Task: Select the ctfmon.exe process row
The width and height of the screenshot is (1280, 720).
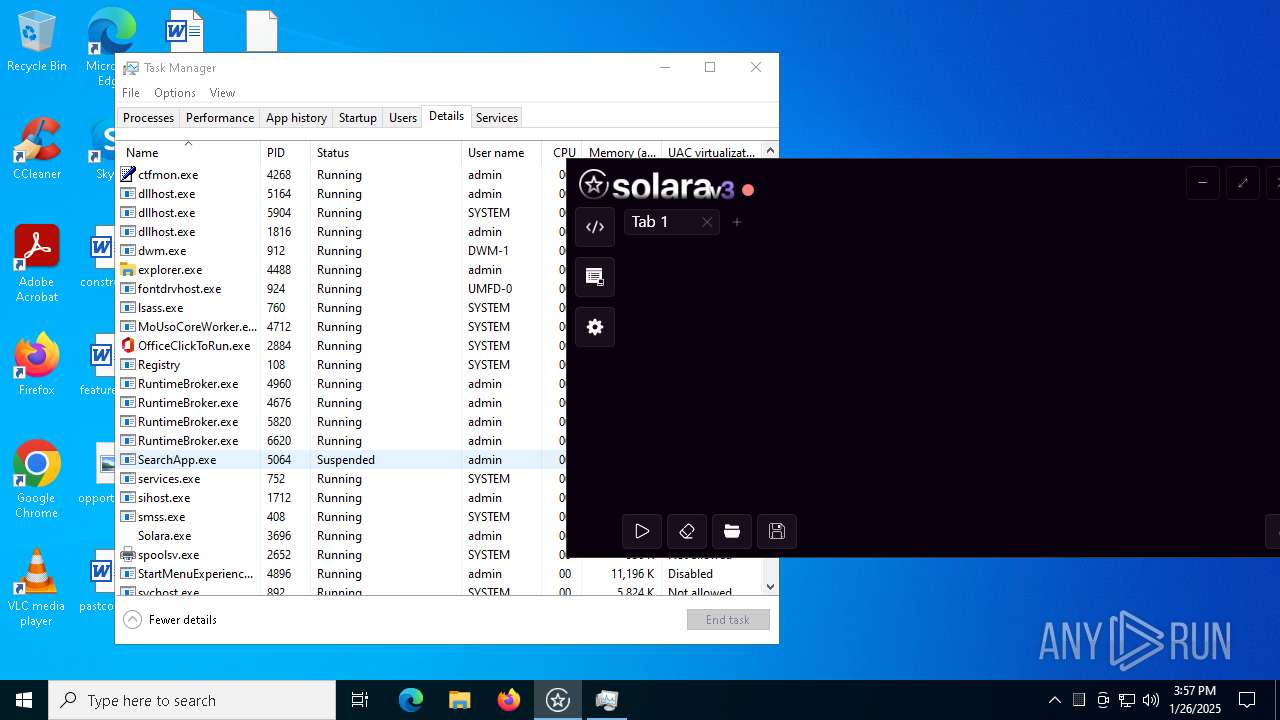Action: pos(342,175)
